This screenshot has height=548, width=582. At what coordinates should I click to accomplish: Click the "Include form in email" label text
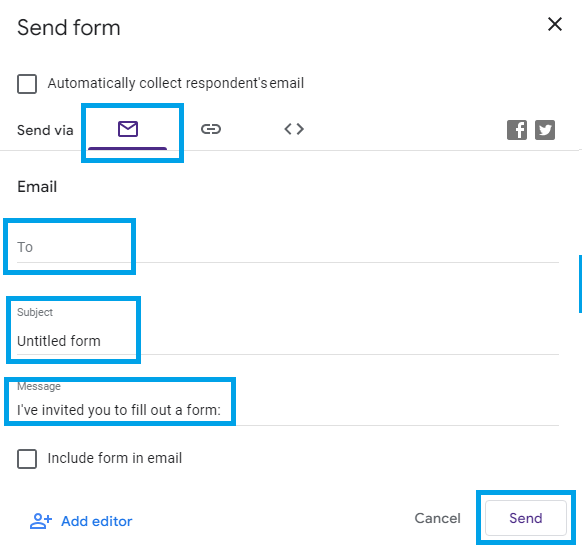[115, 458]
